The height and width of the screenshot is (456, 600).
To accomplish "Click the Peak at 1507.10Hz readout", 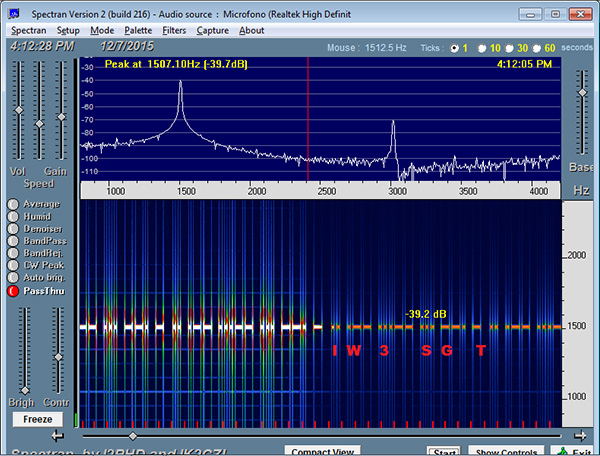I will click(x=176, y=64).
